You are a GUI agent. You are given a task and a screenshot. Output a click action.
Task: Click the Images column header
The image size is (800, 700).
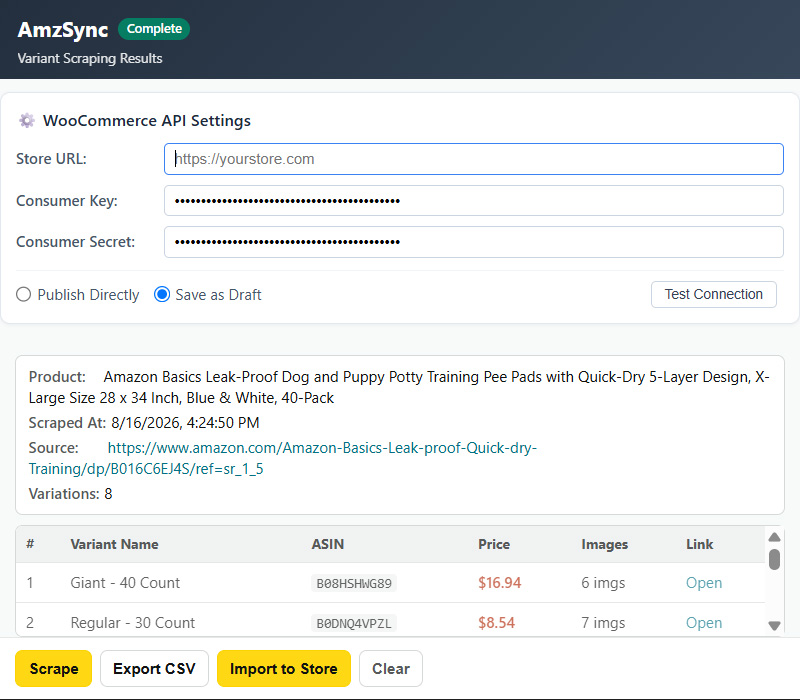[x=605, y=544]
